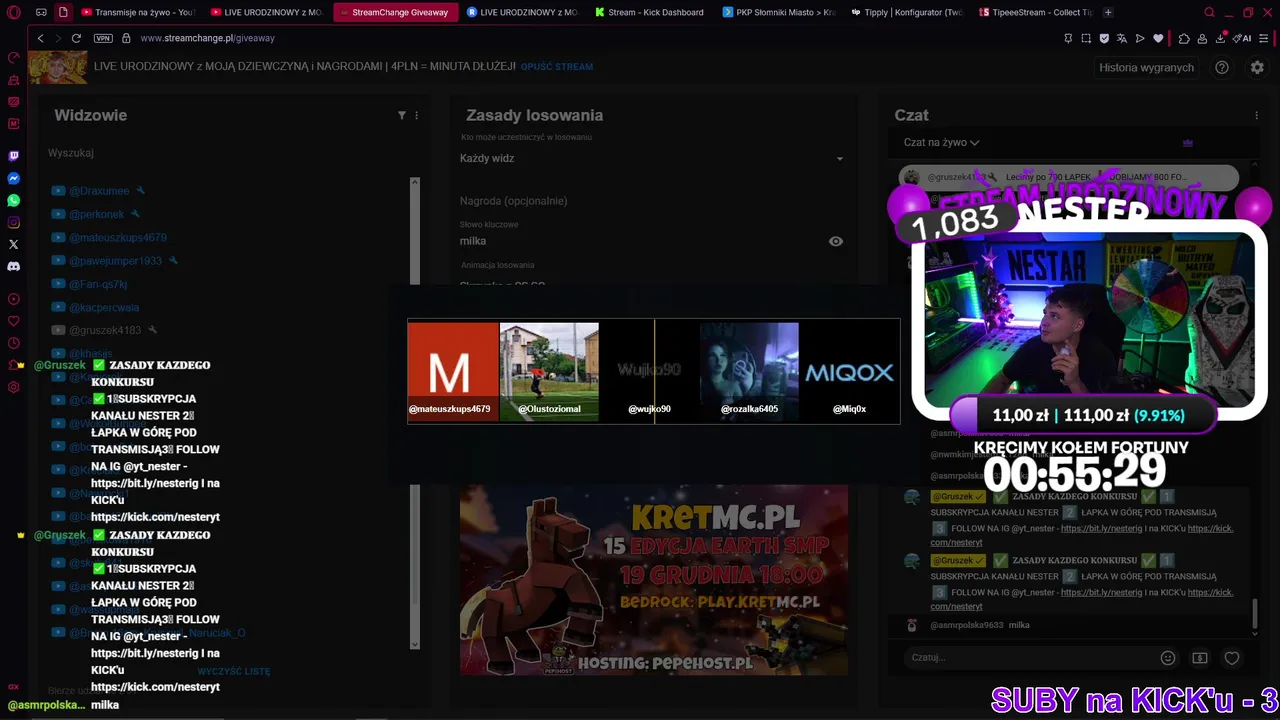Open sidebar player icon

tap(13, 299)
